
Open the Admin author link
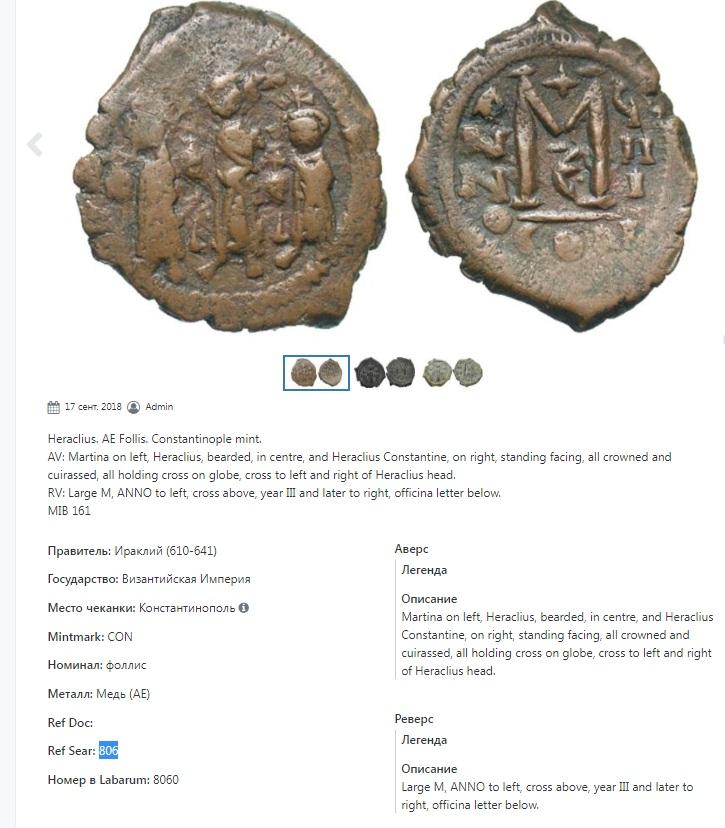point(159,407)
